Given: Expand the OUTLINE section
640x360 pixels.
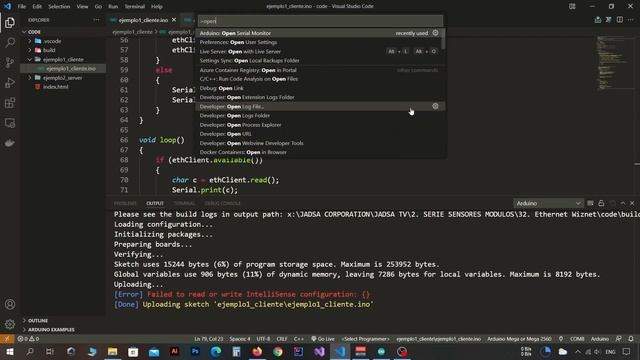Looking at the screenshot, I should tap(38, 320).
